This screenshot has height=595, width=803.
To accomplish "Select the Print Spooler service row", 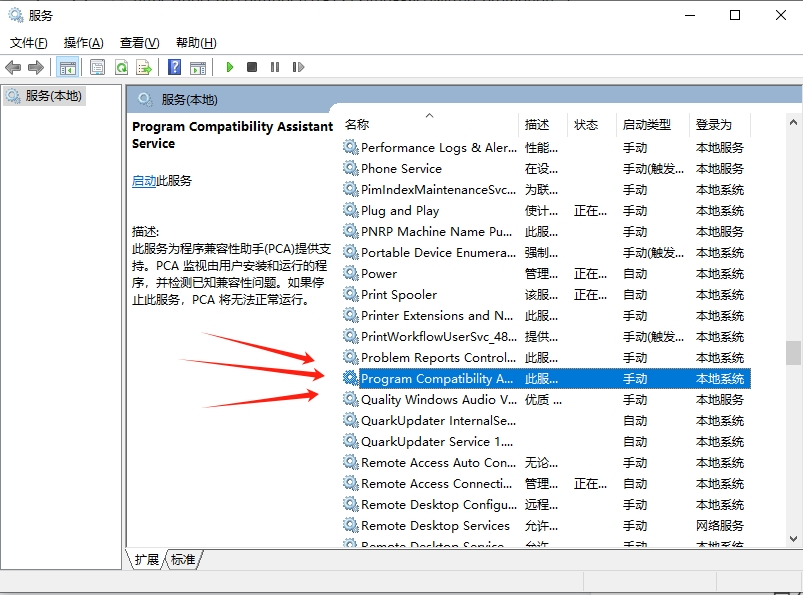I will pos(399,295).
